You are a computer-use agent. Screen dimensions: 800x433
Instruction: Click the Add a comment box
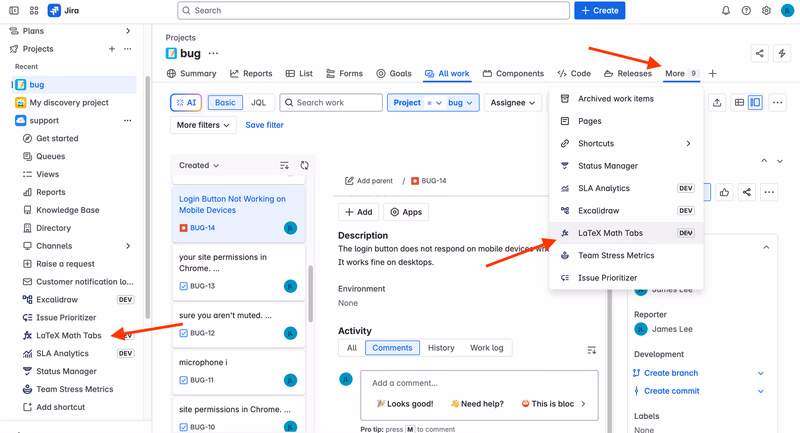click(479, 384)
